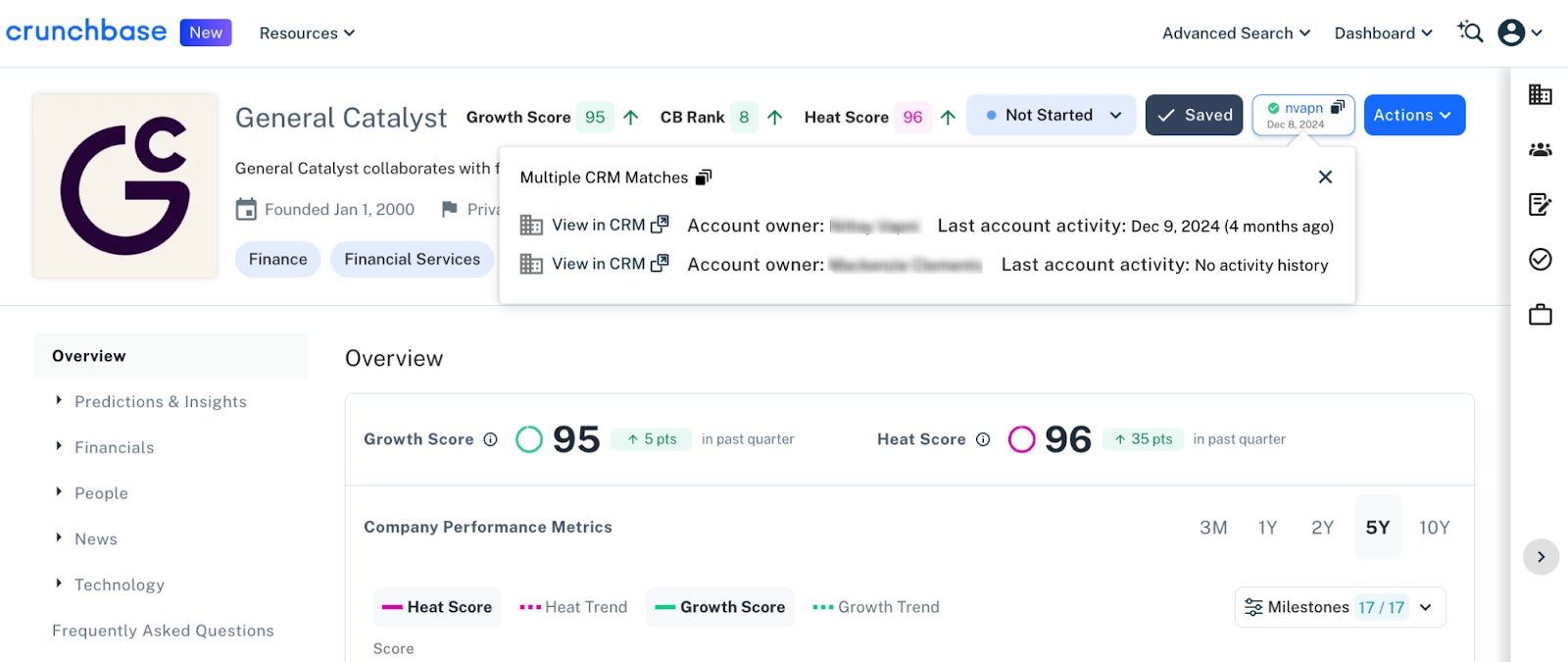Open the Milestones 17 / 17 dropdown
The height and width of the screenshot is (662, 1568).
[x=1340, y=607]
